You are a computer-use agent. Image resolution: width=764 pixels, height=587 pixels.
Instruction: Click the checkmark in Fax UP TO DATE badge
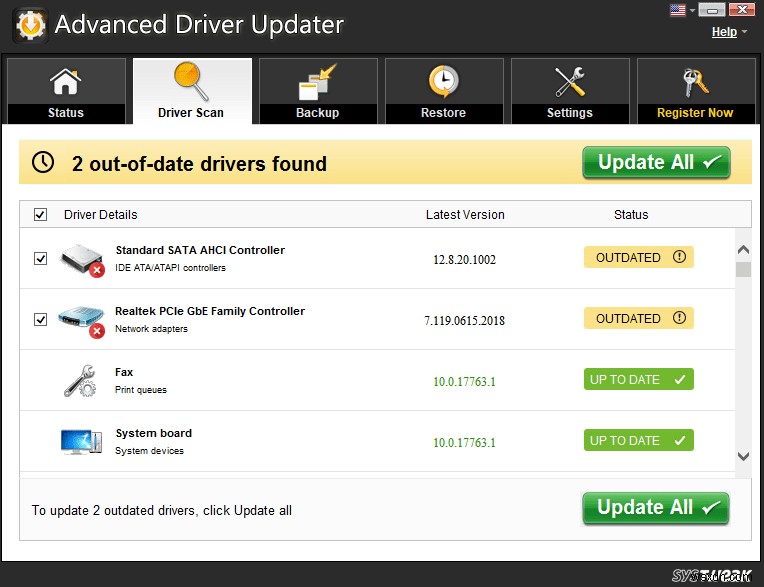(680, 379)
